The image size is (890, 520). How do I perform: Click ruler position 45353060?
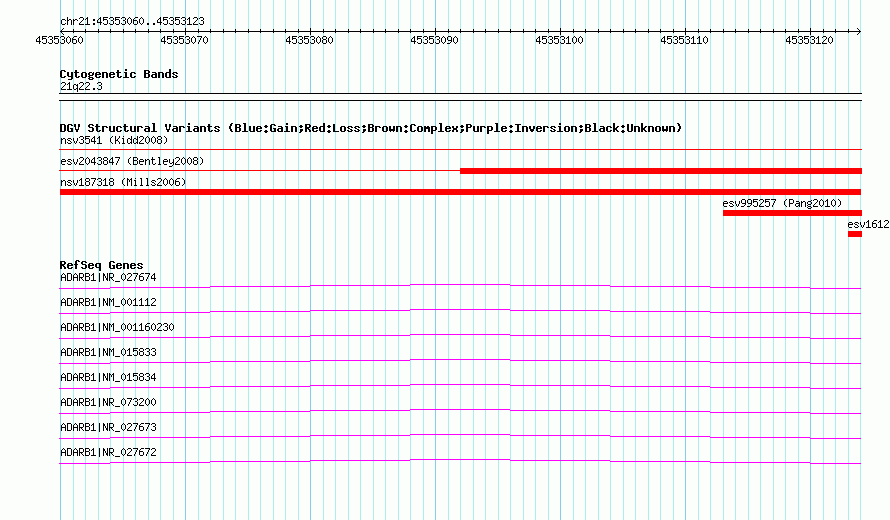(x=60, y=40)
